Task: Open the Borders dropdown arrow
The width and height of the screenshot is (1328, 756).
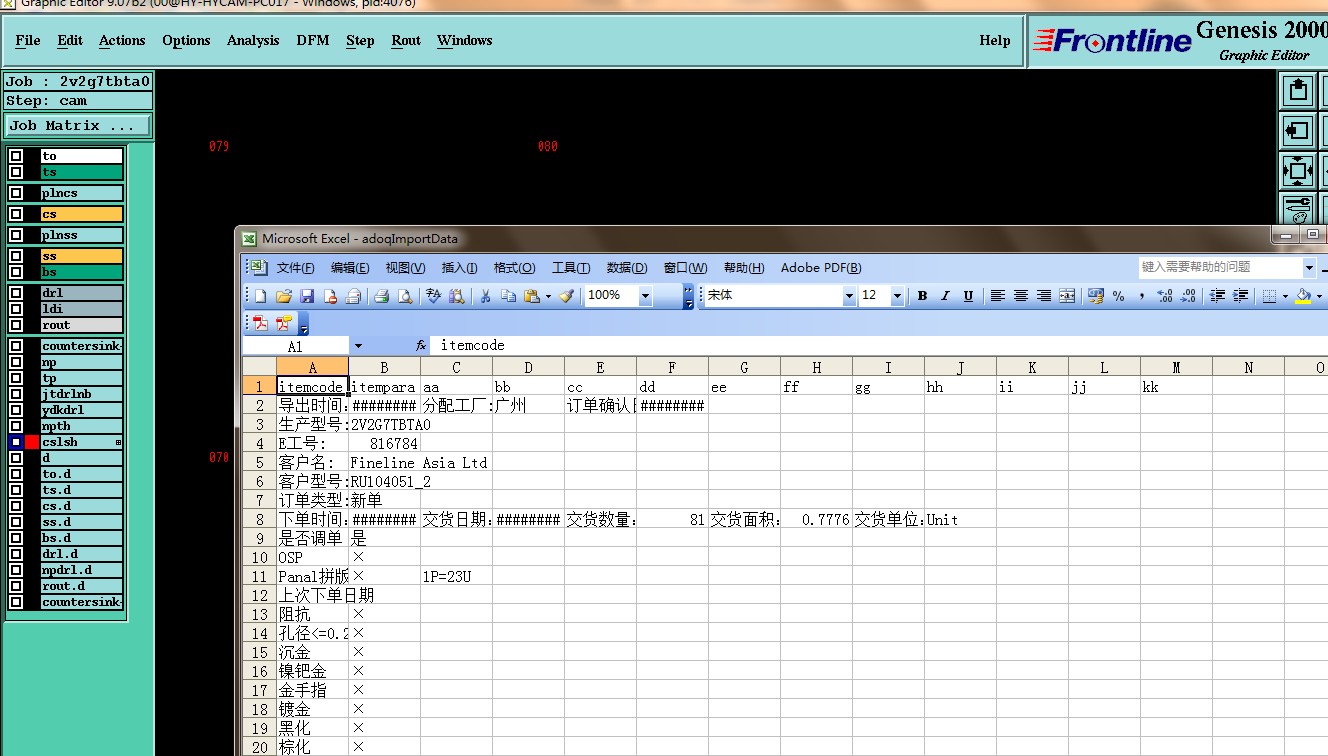Action: click(1284, 296)
